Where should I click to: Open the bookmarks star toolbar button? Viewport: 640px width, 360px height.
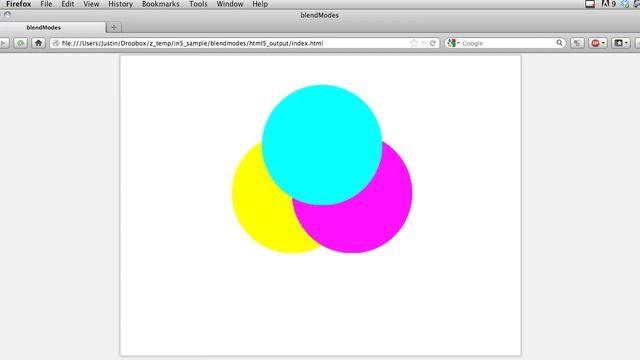619,43
